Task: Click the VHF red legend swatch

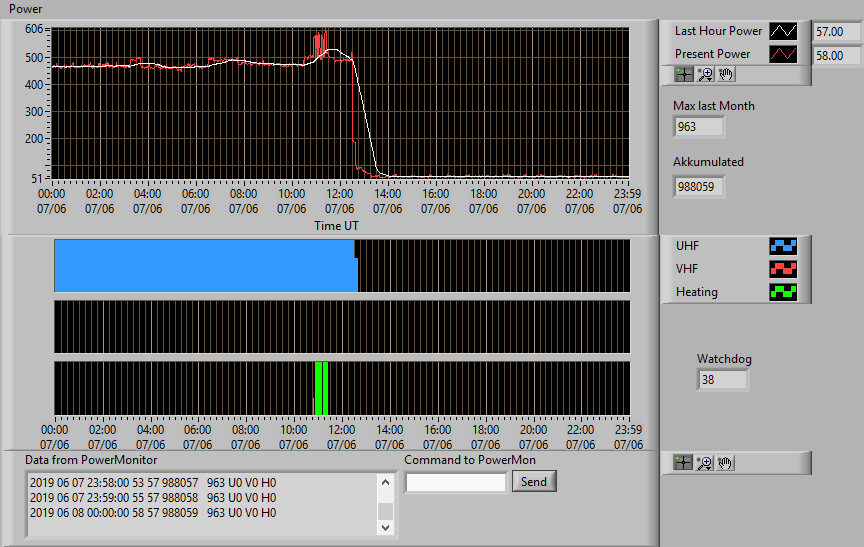Action: pos(783,269)
